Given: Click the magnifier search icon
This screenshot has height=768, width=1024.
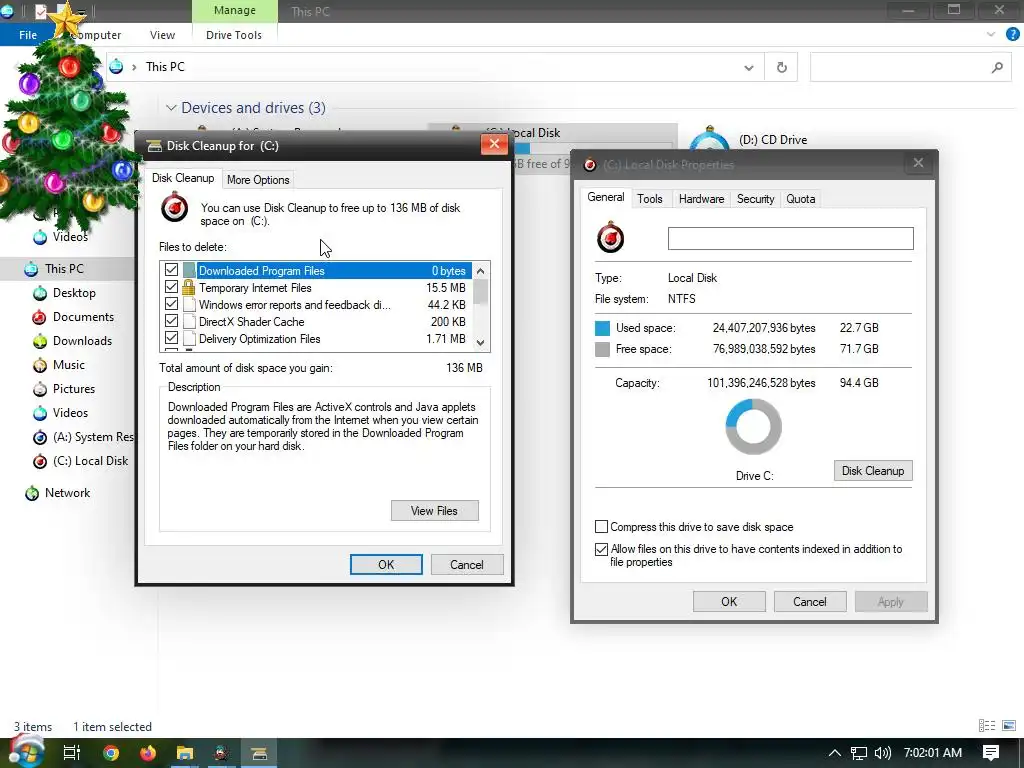Looking at the screenshot, I should click(997, 67).
